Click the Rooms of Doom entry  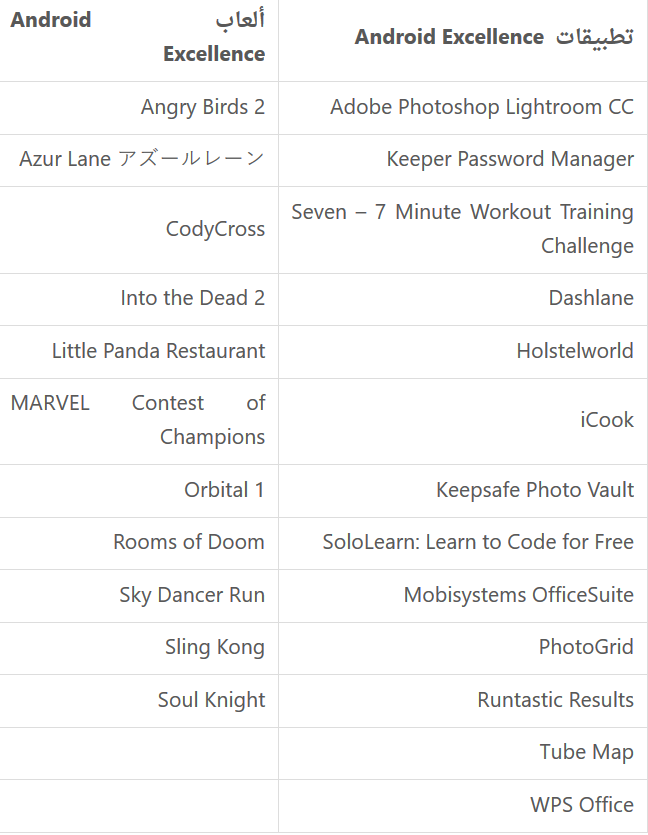tap(188, 542)
